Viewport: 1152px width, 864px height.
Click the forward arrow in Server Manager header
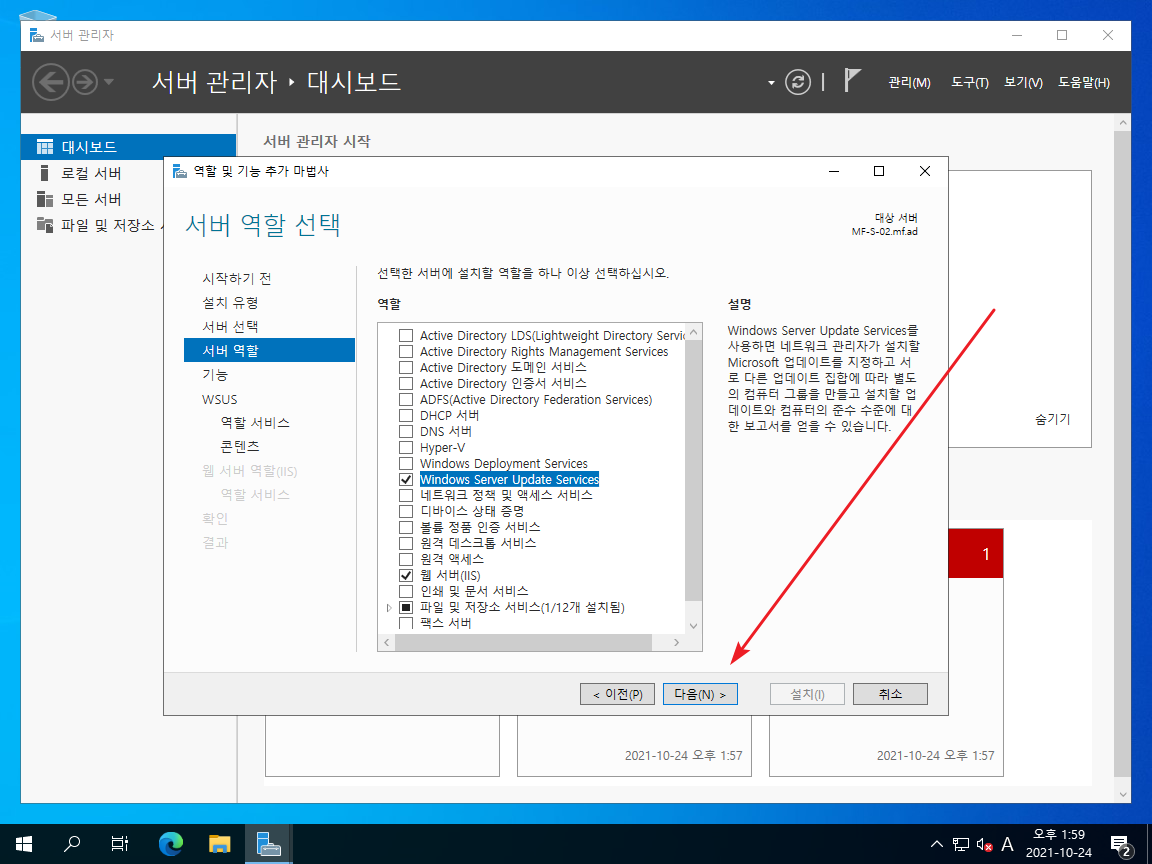pyautogui.click(x=85, y=82)
